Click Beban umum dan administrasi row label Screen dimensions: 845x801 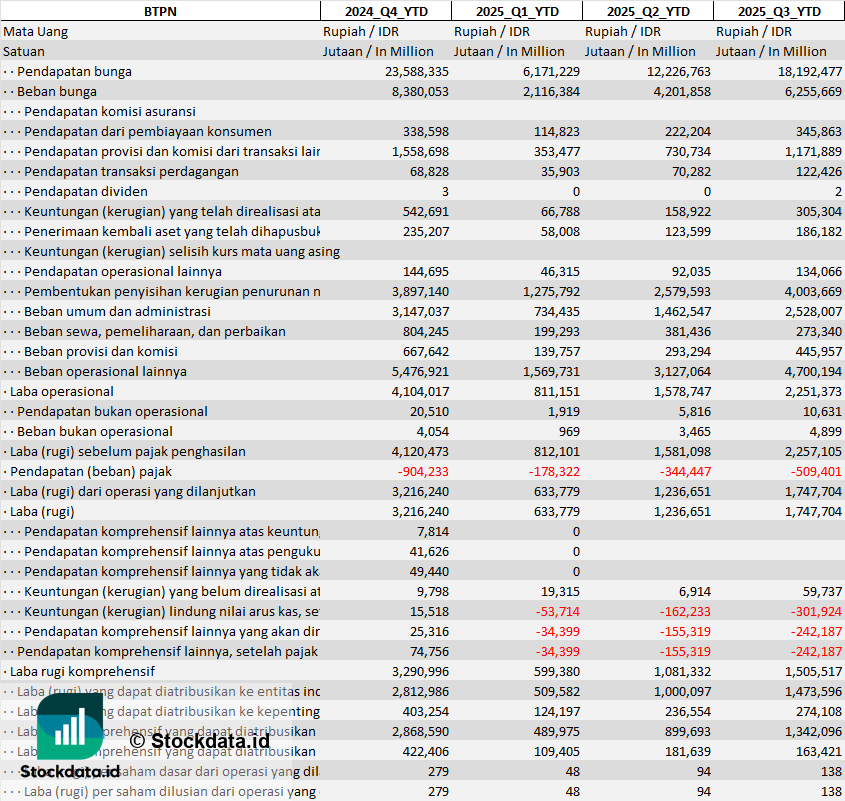coord(117,311)
